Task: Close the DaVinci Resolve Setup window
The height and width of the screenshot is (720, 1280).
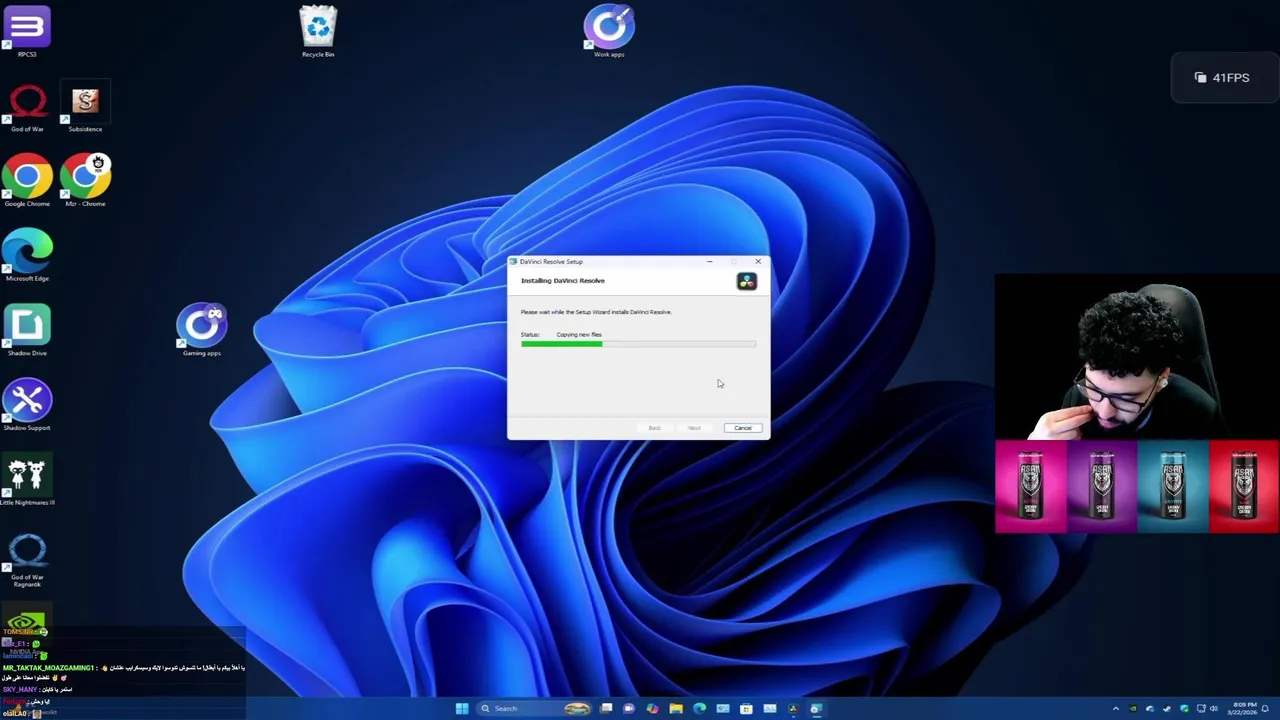Action: point(757,262)
